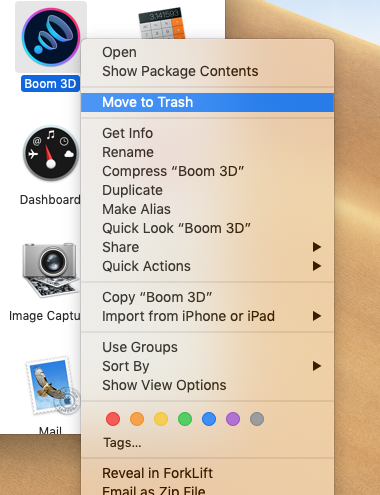Click the Boom 3D name label
This screenshot has height=495, width=380.
coord(50,84)
